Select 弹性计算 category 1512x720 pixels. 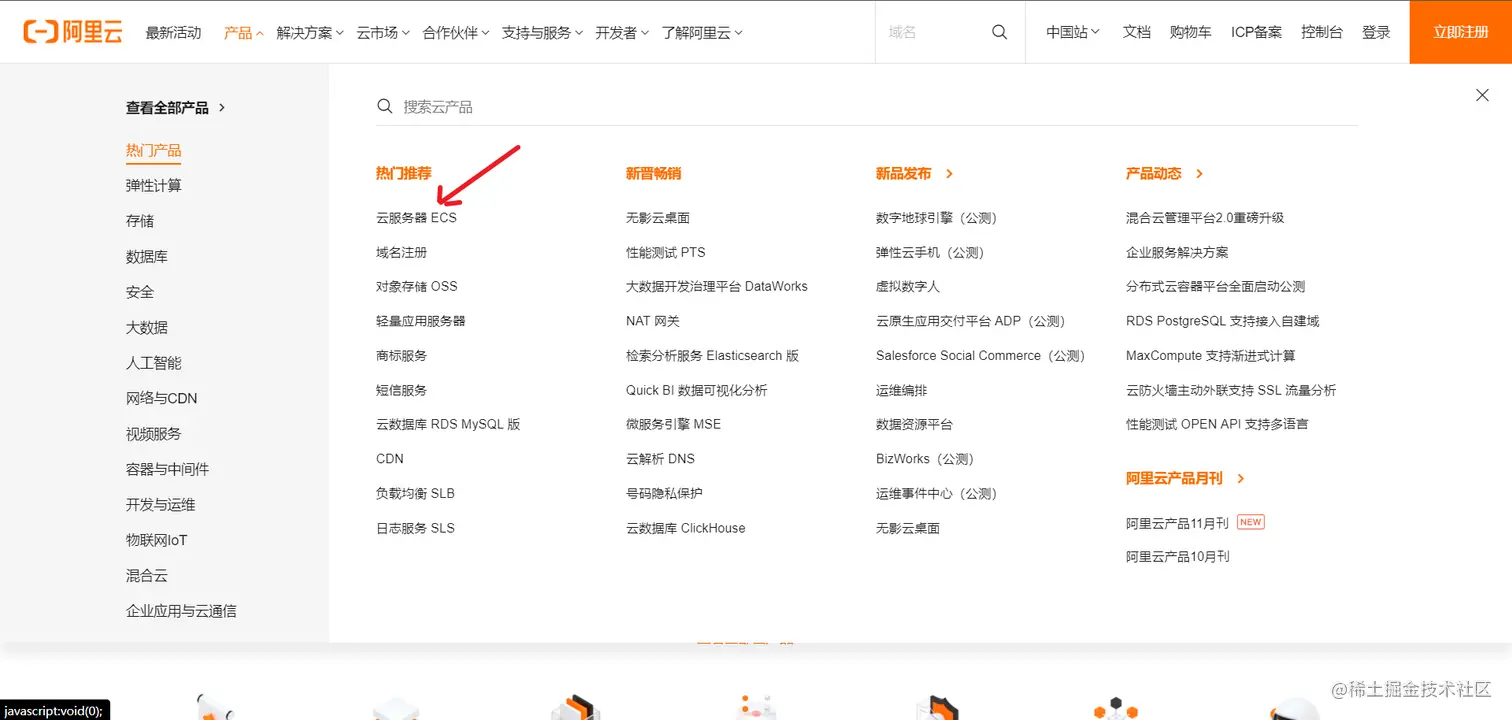point(153,185)
